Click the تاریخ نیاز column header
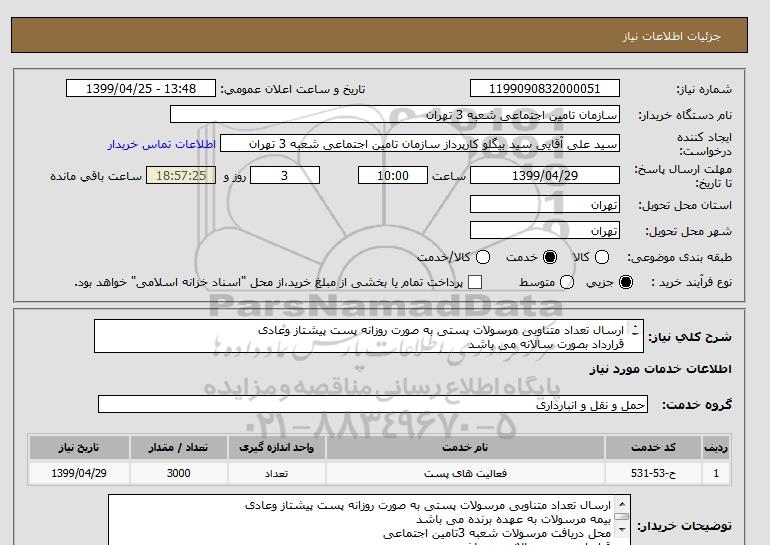Screen dimensions: 770x545 (79, 447)
